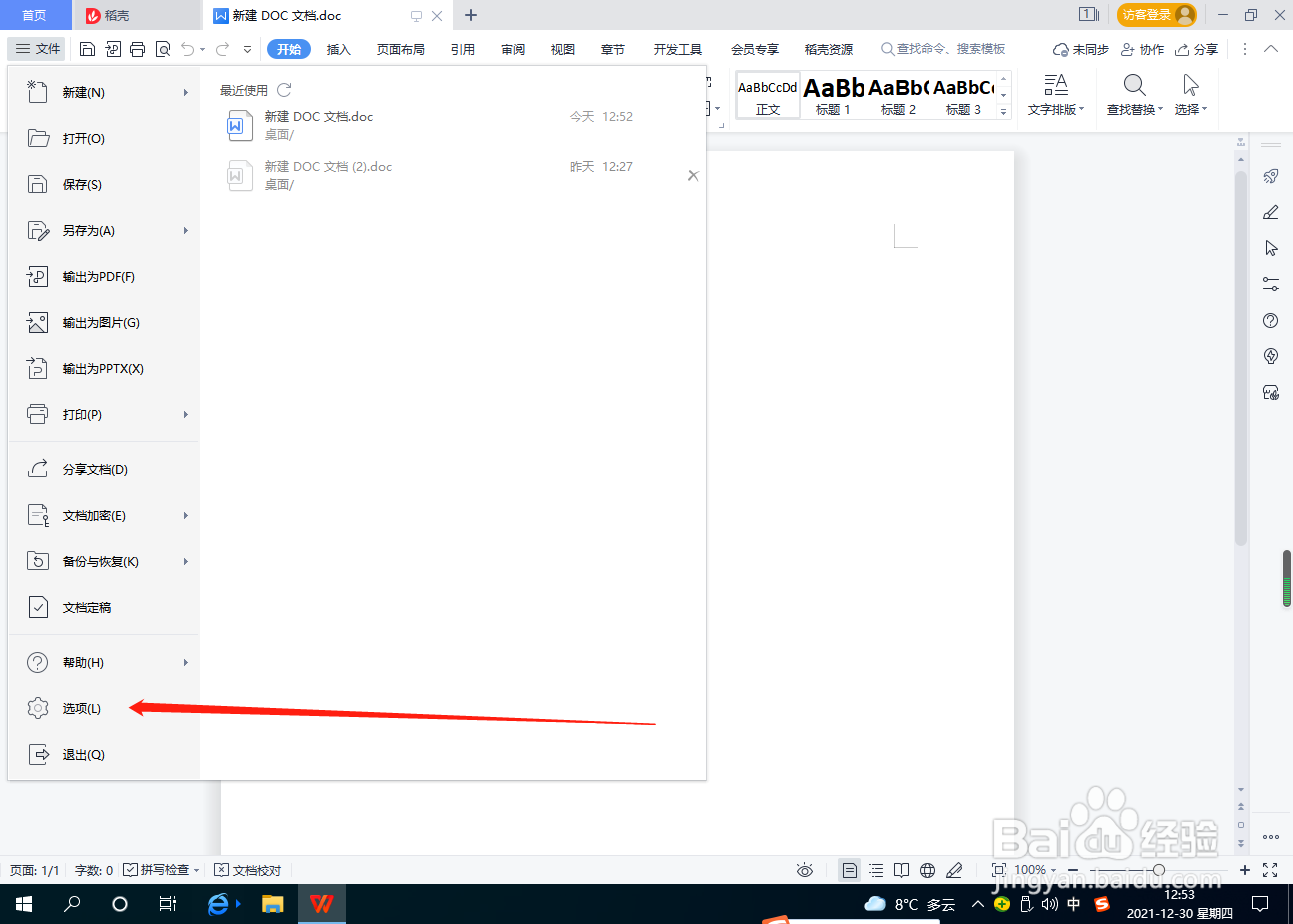Open 选项(L) settings
The image size is (1293, 924).
(x=104, y=709)
